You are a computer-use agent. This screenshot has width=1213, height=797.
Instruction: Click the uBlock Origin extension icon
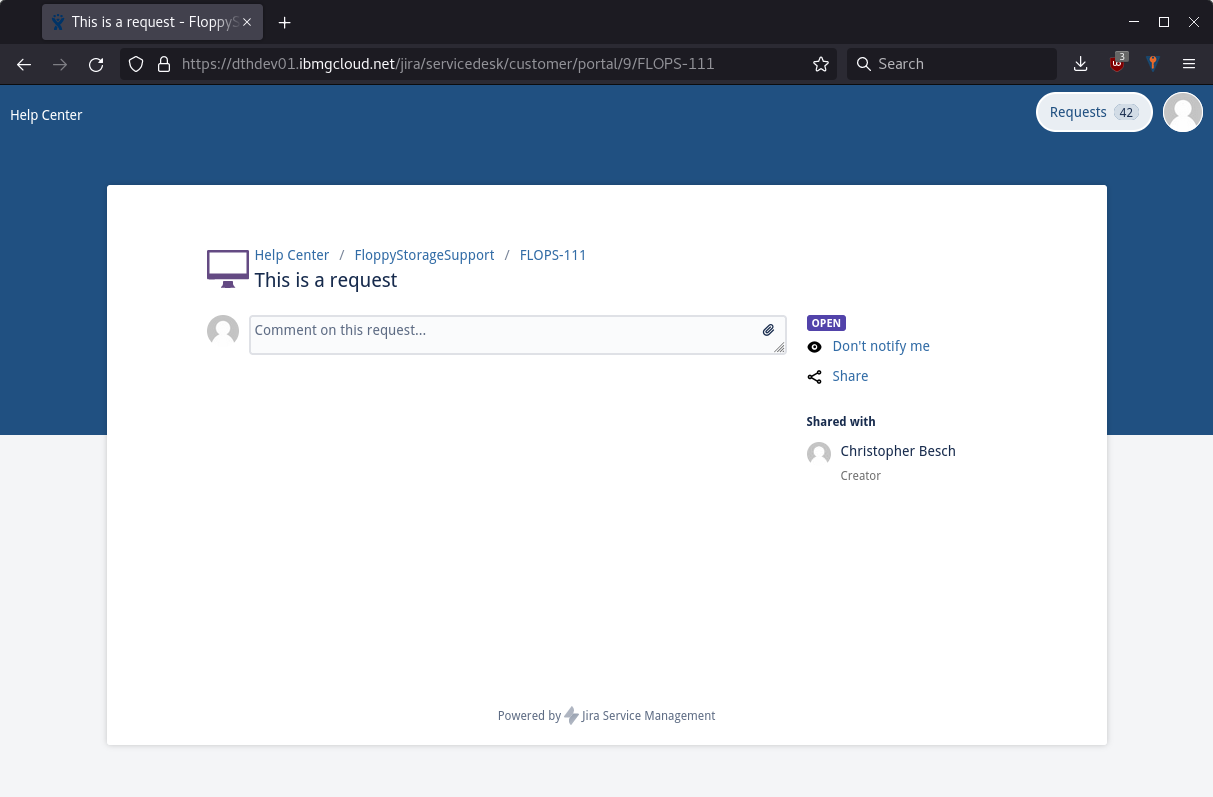[1117, 64]
